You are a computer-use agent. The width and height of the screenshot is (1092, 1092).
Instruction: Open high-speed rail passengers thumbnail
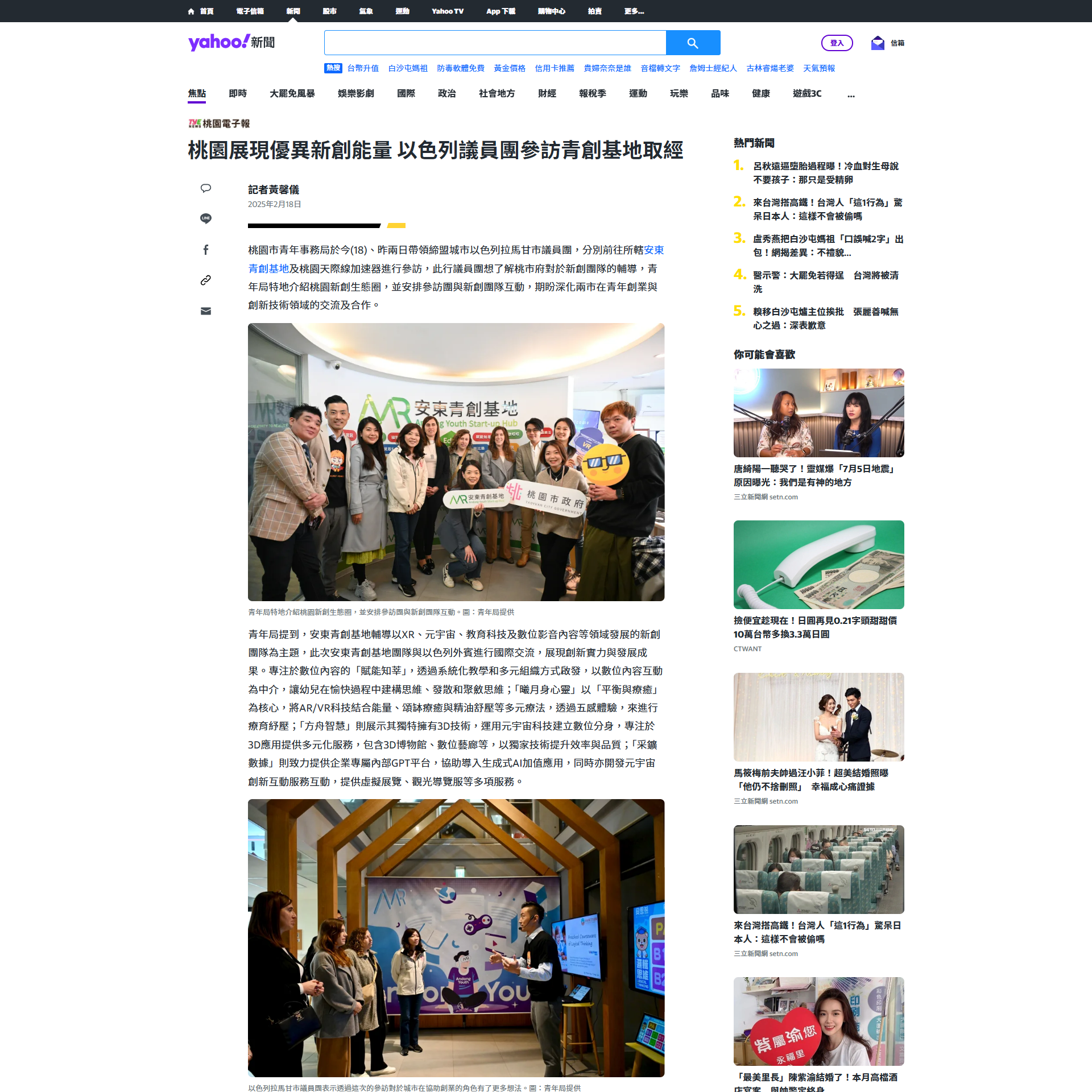[x=818, y=870]
